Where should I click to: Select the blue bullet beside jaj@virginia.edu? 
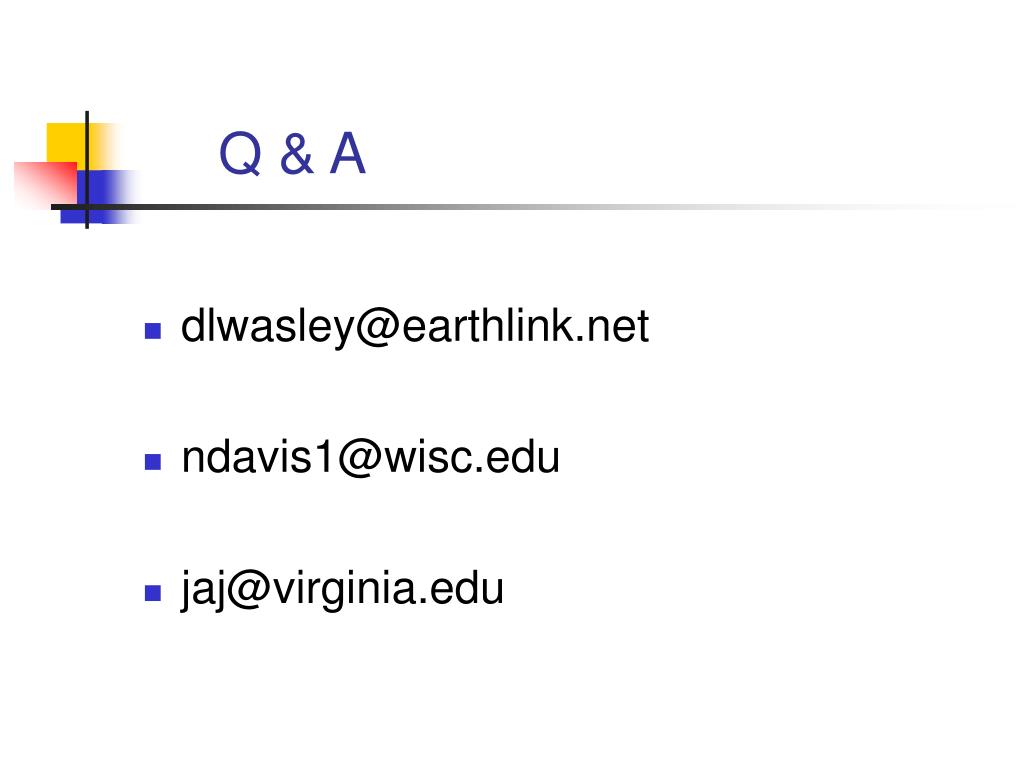[x=153, y=593]
